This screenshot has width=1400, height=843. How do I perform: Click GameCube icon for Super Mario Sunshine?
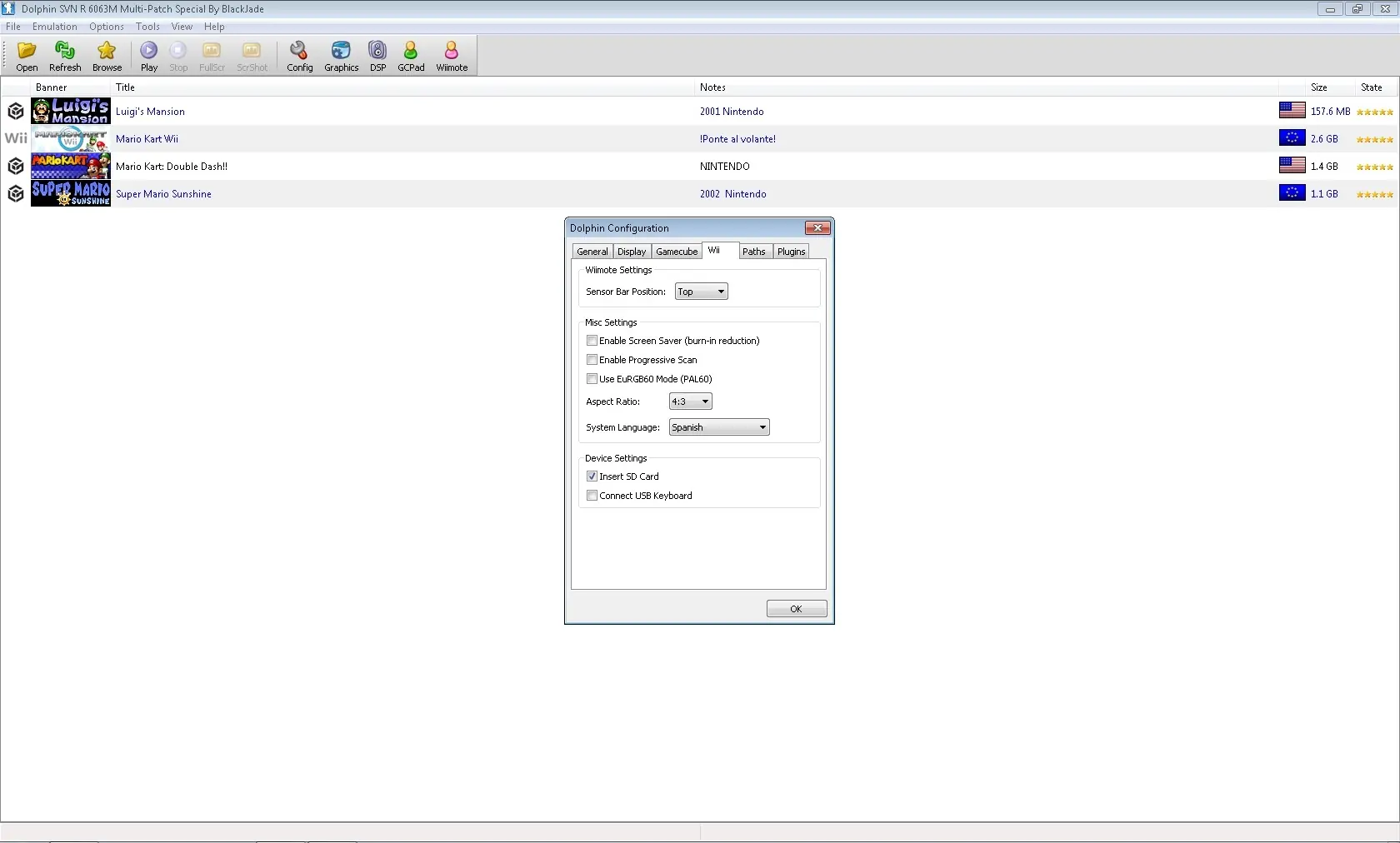[x=15, y=193]
